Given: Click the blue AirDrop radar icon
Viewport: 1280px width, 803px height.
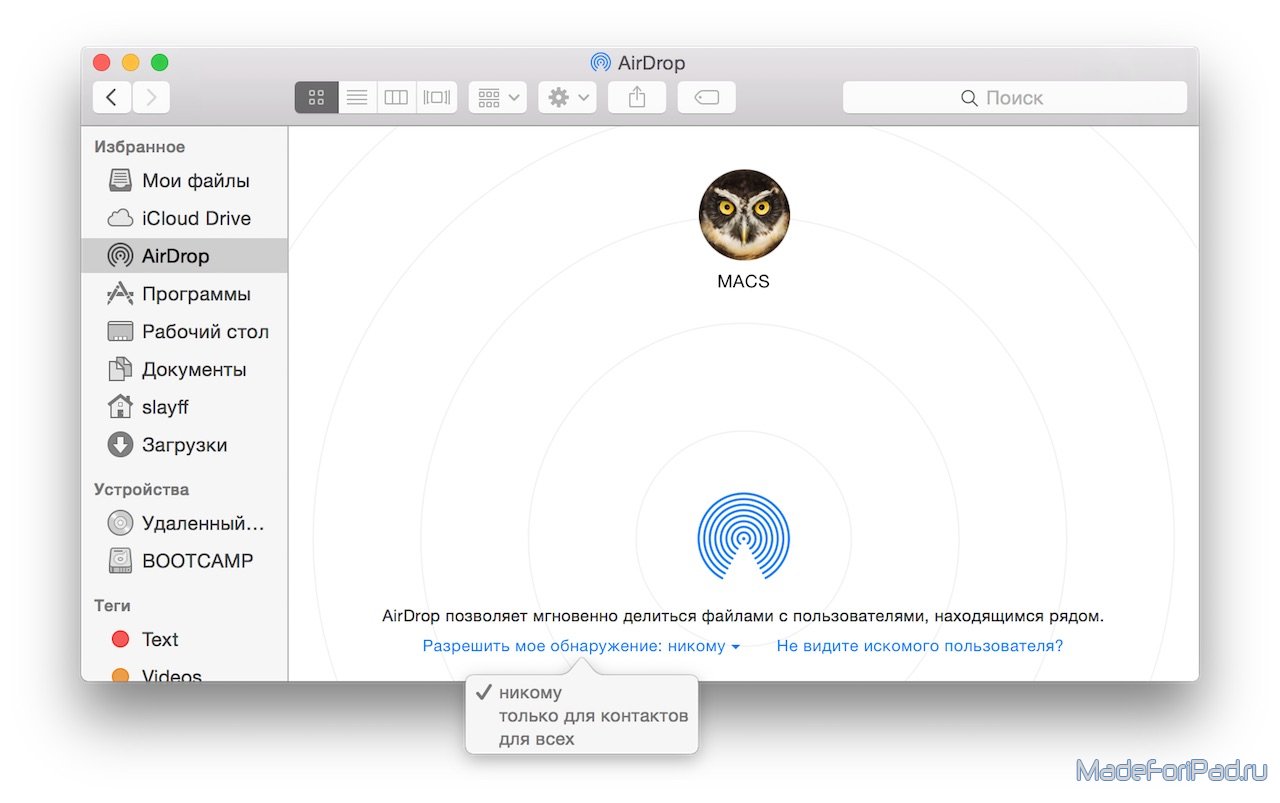Looking at the screenshot, I should 743,535.
